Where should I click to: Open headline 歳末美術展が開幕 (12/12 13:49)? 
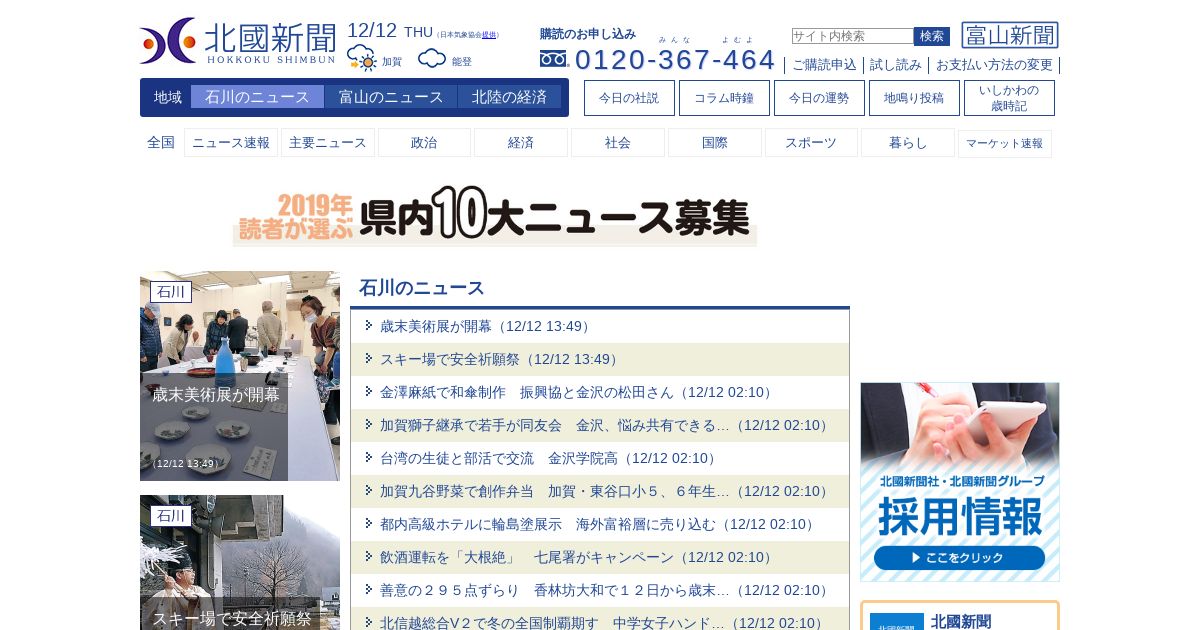[487, 326]
